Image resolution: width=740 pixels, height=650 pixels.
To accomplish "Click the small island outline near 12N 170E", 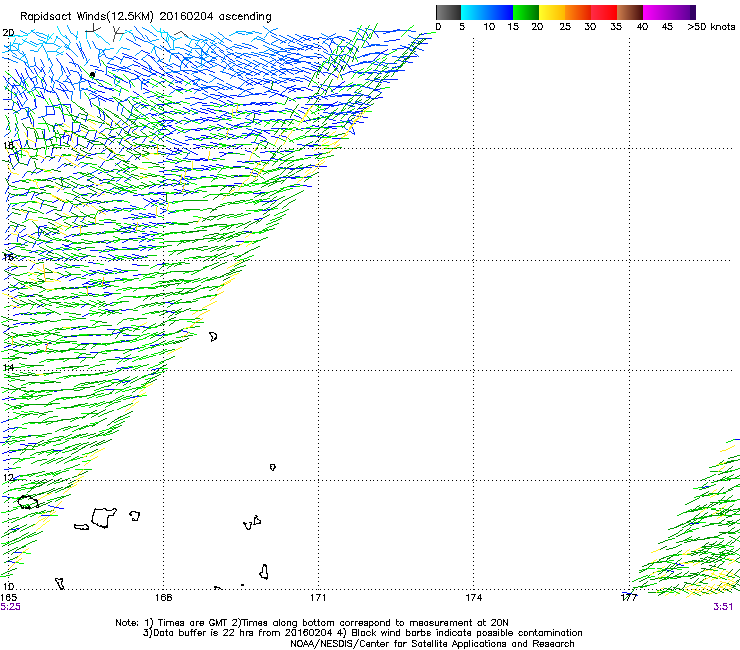I will coord(273,467).
